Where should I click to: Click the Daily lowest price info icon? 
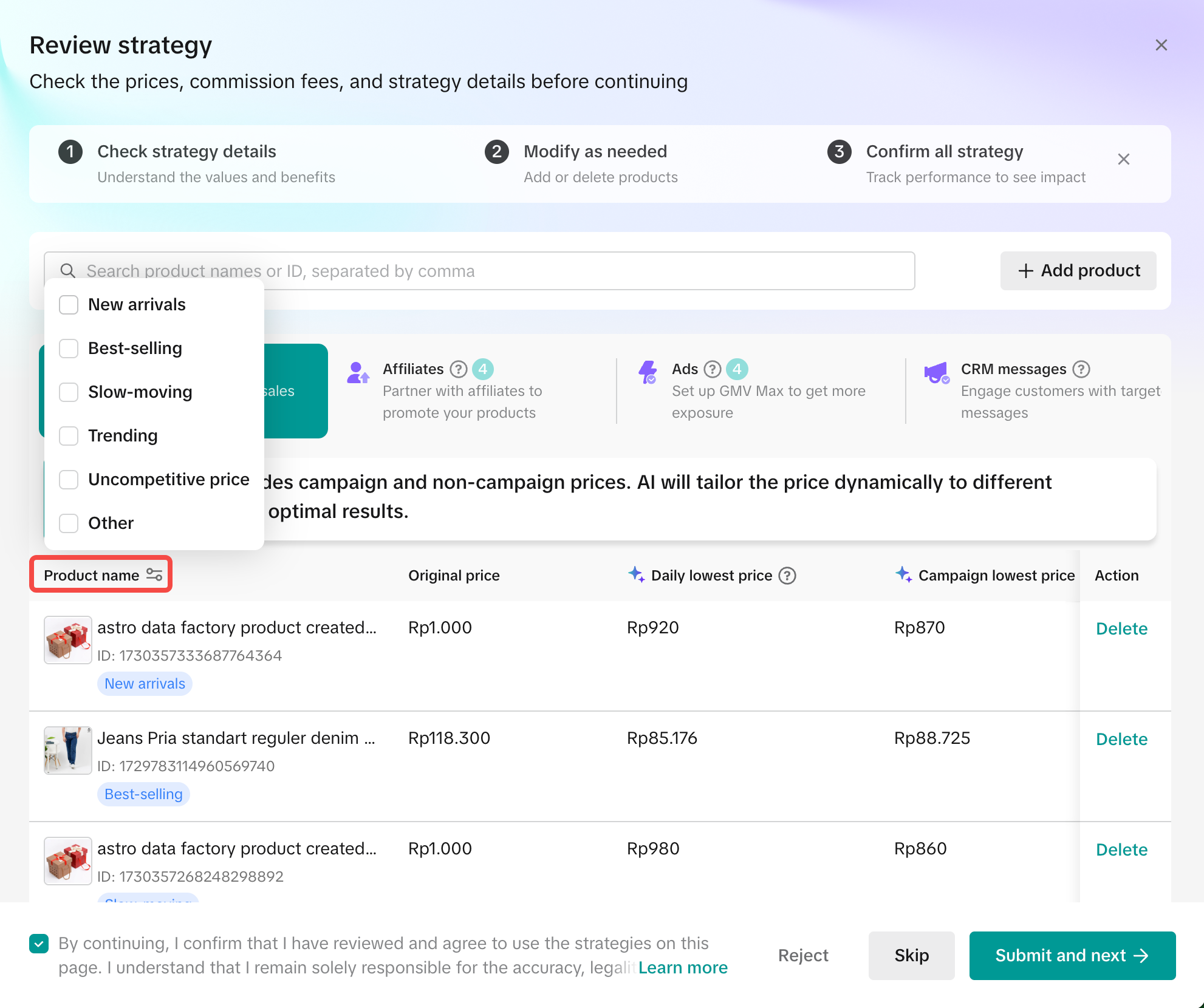tap(787, 576)
